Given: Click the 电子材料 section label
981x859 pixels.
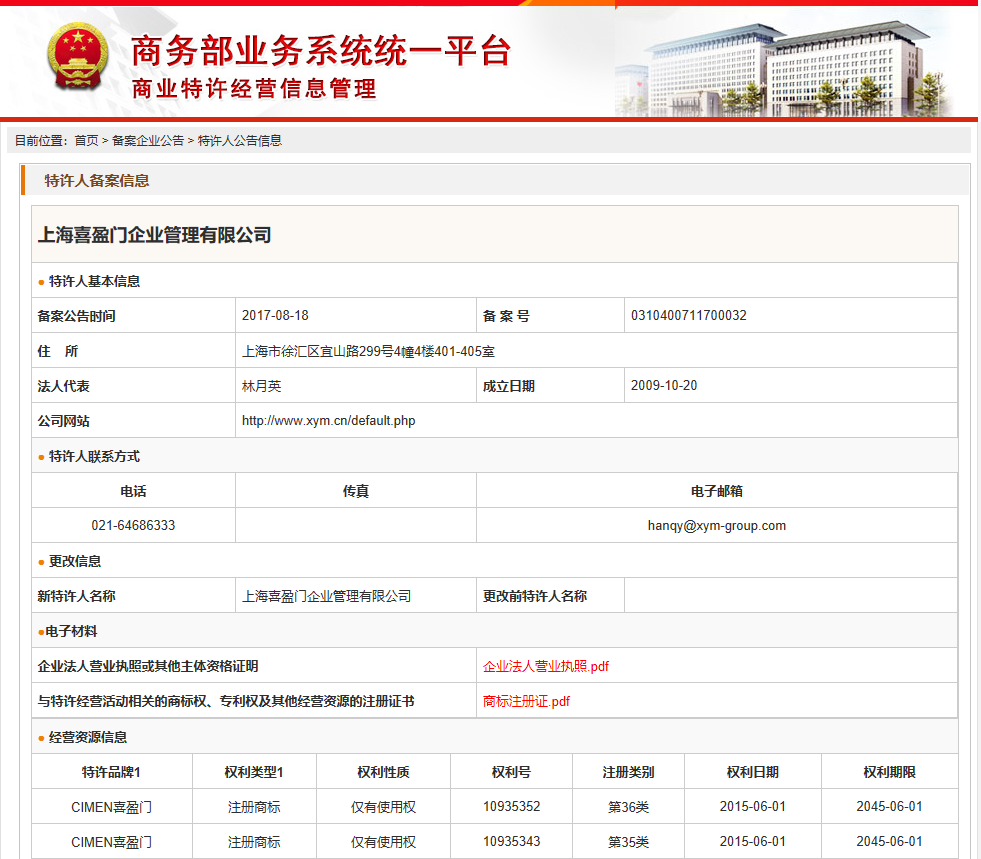Looking at the screenshot, I should (71, 631).
